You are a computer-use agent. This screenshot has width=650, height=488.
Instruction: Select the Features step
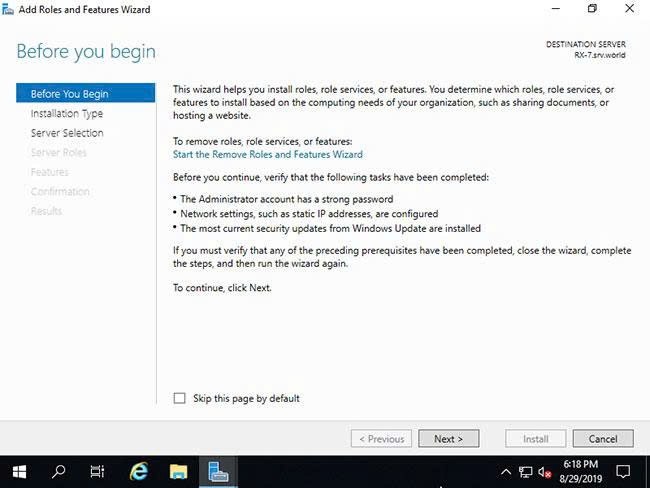(50, 172)
